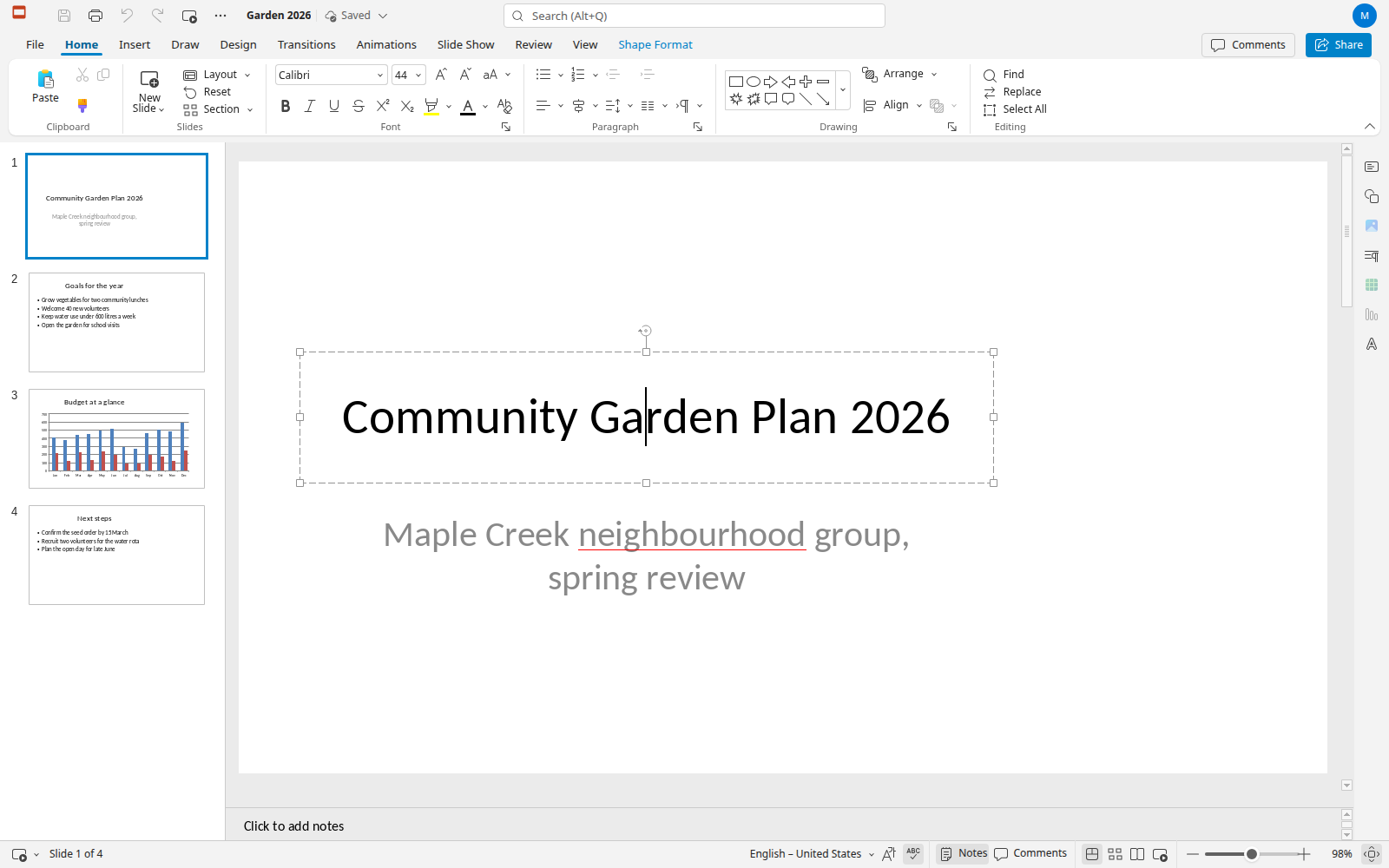Screen dimensions: 1389x868
Task: Increase font size with the grow-font icon
Action: point(441,75)
